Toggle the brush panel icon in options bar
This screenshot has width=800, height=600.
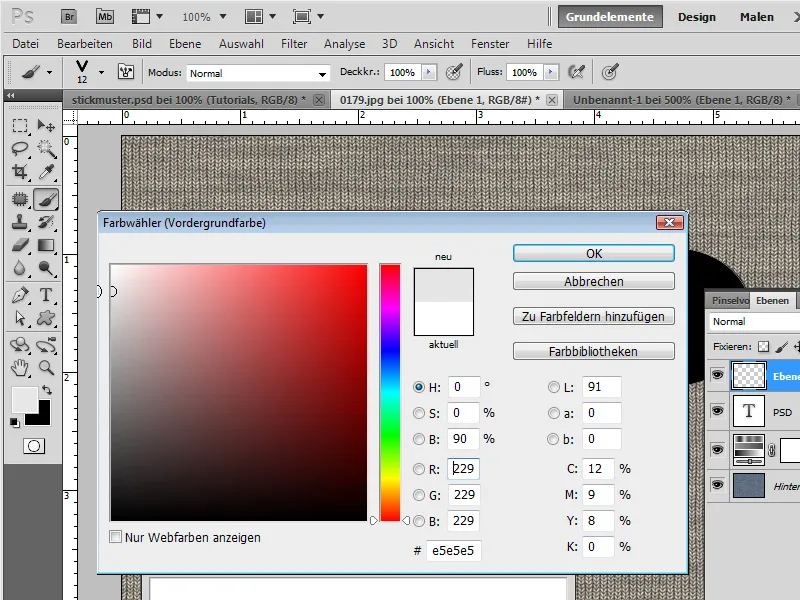coord(126,71)
